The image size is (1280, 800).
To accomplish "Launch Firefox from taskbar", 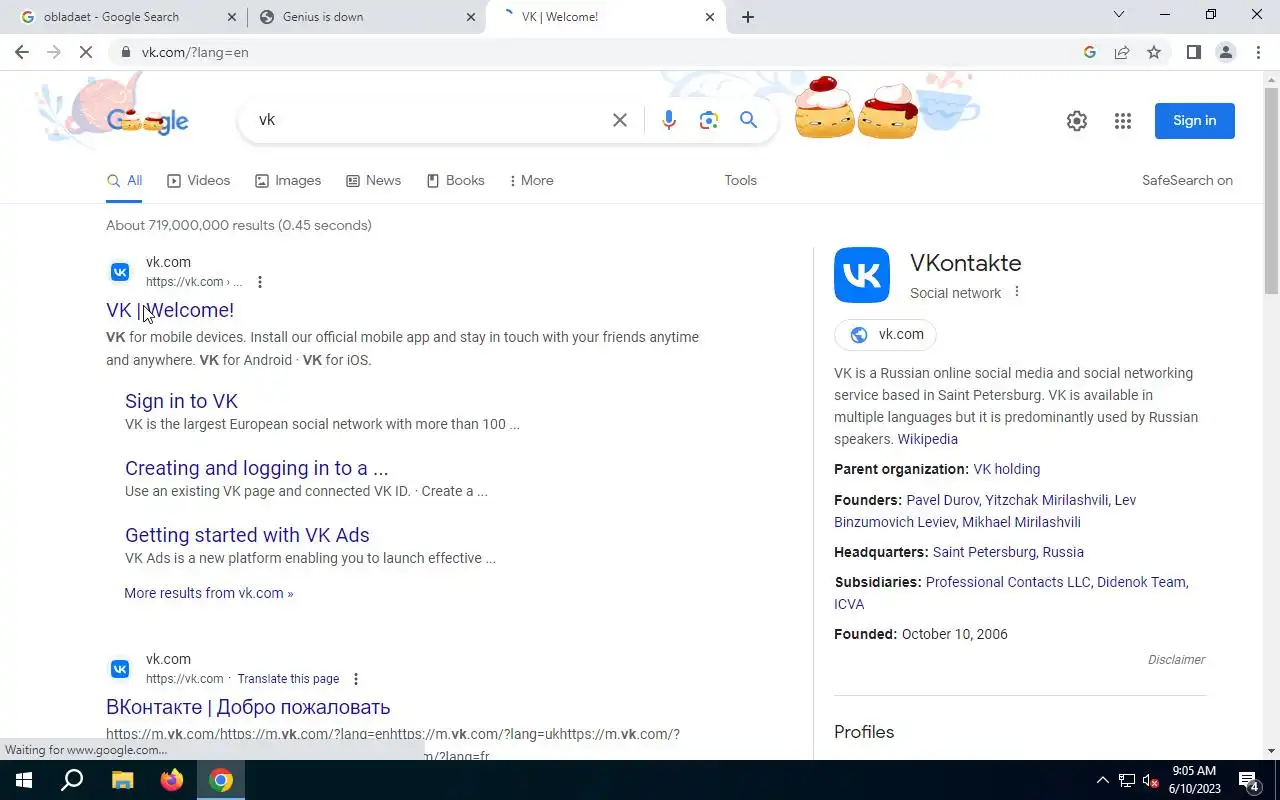I will coord(172,780).
